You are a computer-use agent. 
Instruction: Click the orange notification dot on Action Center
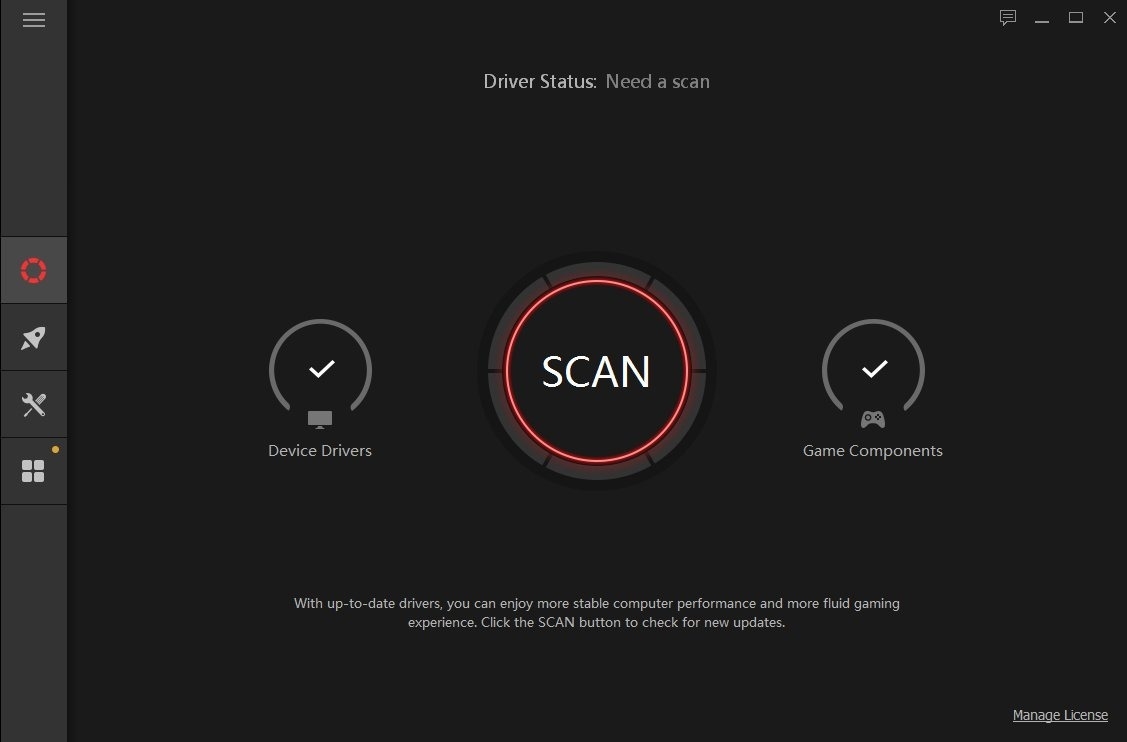(55, 450)
